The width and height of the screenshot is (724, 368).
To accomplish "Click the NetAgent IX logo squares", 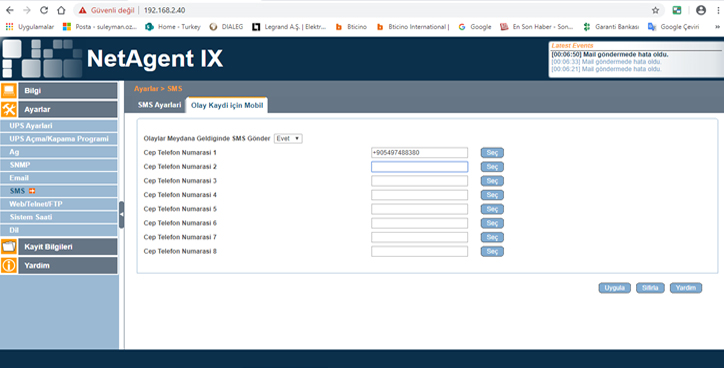I will pyautogui.click(x=42, y=59).
